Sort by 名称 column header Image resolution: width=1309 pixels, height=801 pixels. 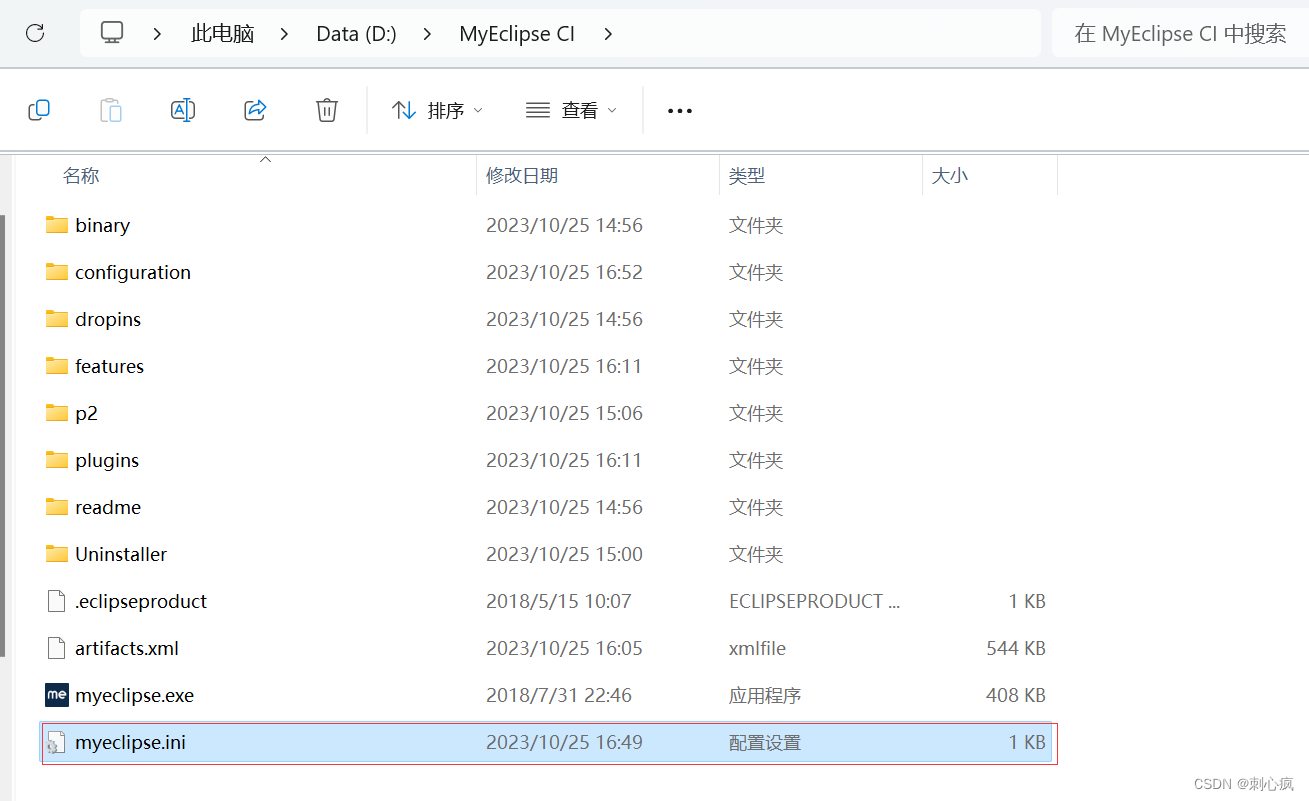point(81,176)
